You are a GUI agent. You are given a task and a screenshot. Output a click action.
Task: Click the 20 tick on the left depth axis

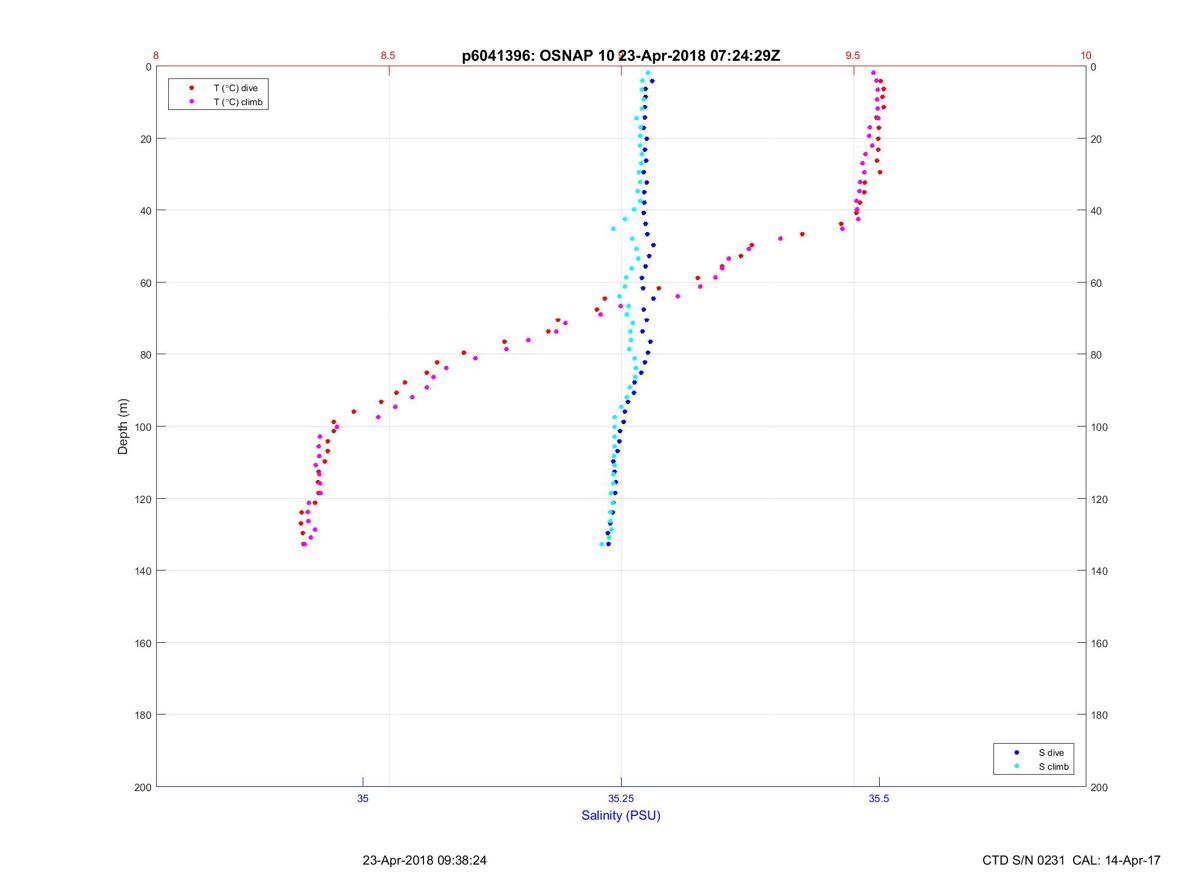tap(144, 139)
